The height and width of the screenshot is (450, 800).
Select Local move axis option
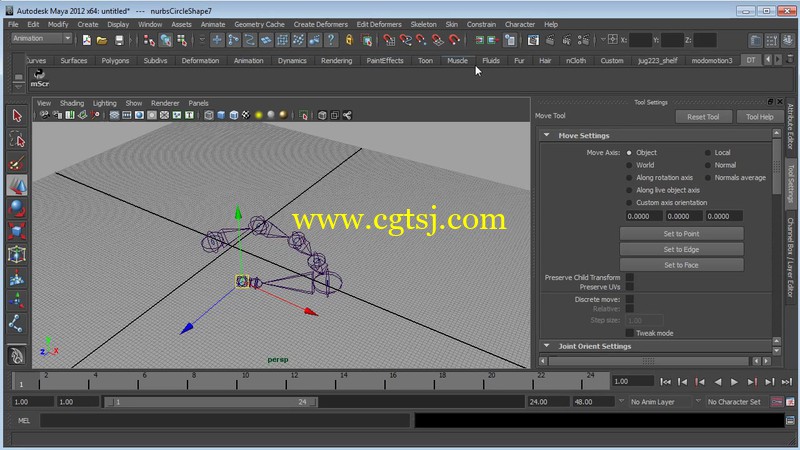pyautogui.click(x=708, y=153)
